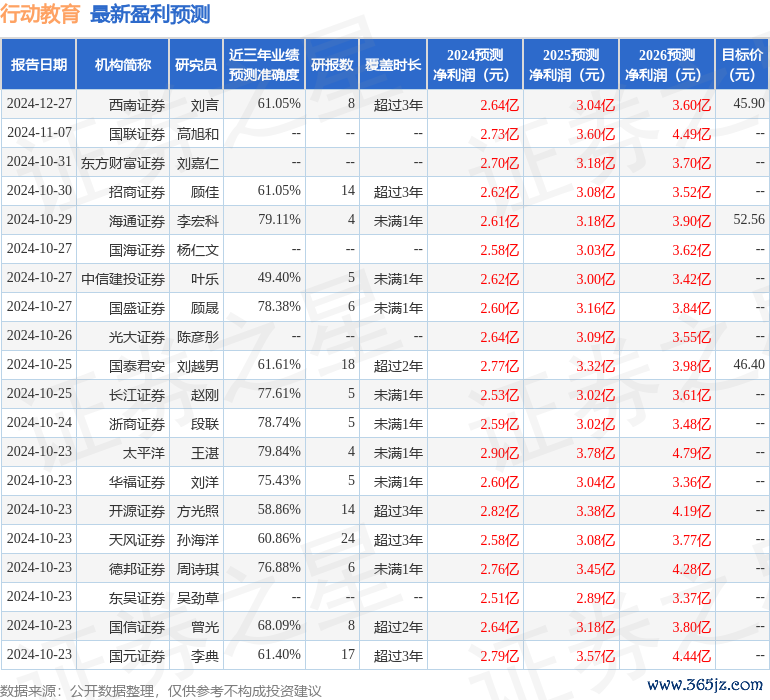The image size is (770, 700).
Task: Click analyst name 陈彦彤
Action: (197, 336)
